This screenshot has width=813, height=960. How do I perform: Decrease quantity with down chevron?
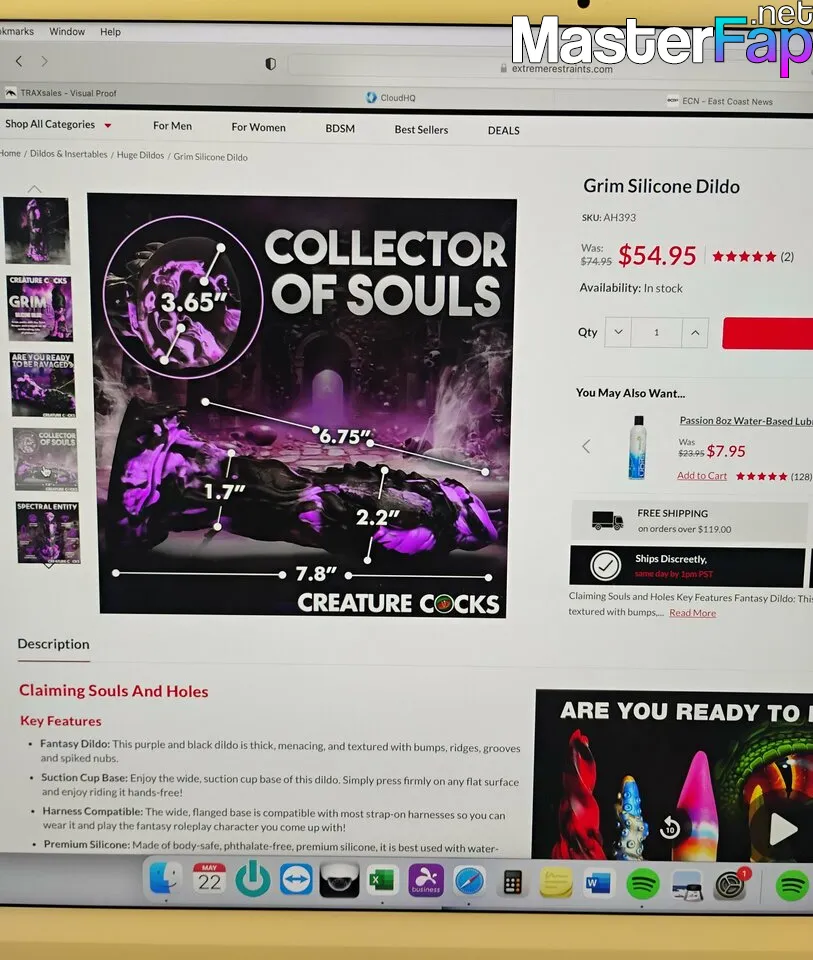point(618,332)
